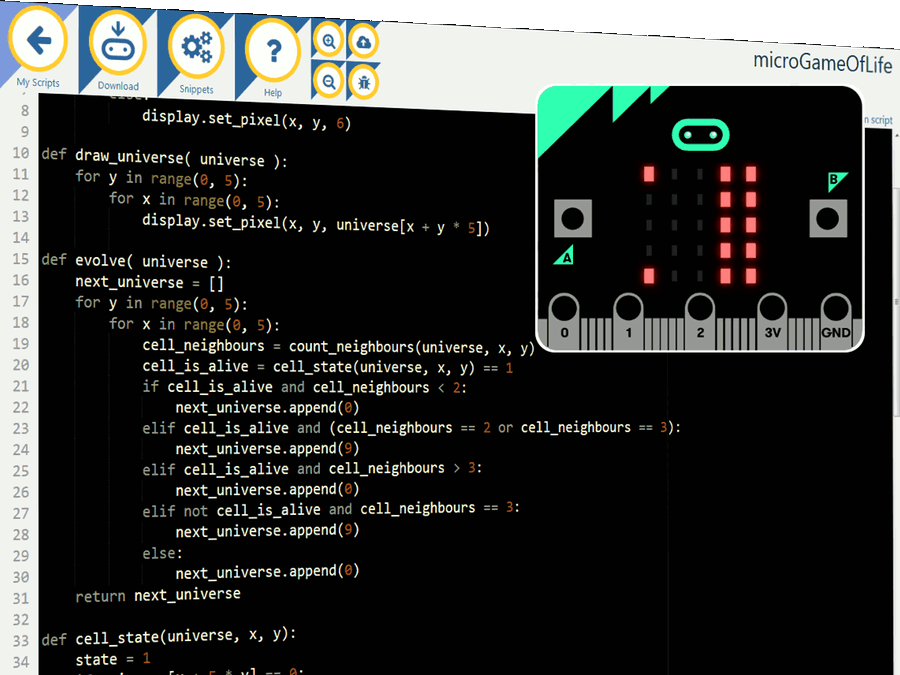The width and height of the screenshot is (900, 675).
Task: Click pin 0 on simulator
Action: pos(564,321)
